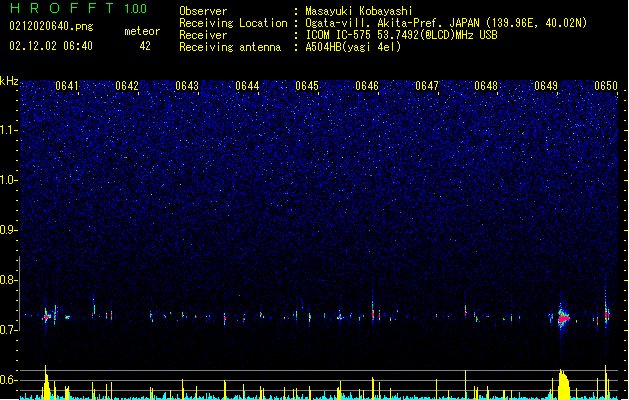Click the 0645 time marker

coord(307,86)
